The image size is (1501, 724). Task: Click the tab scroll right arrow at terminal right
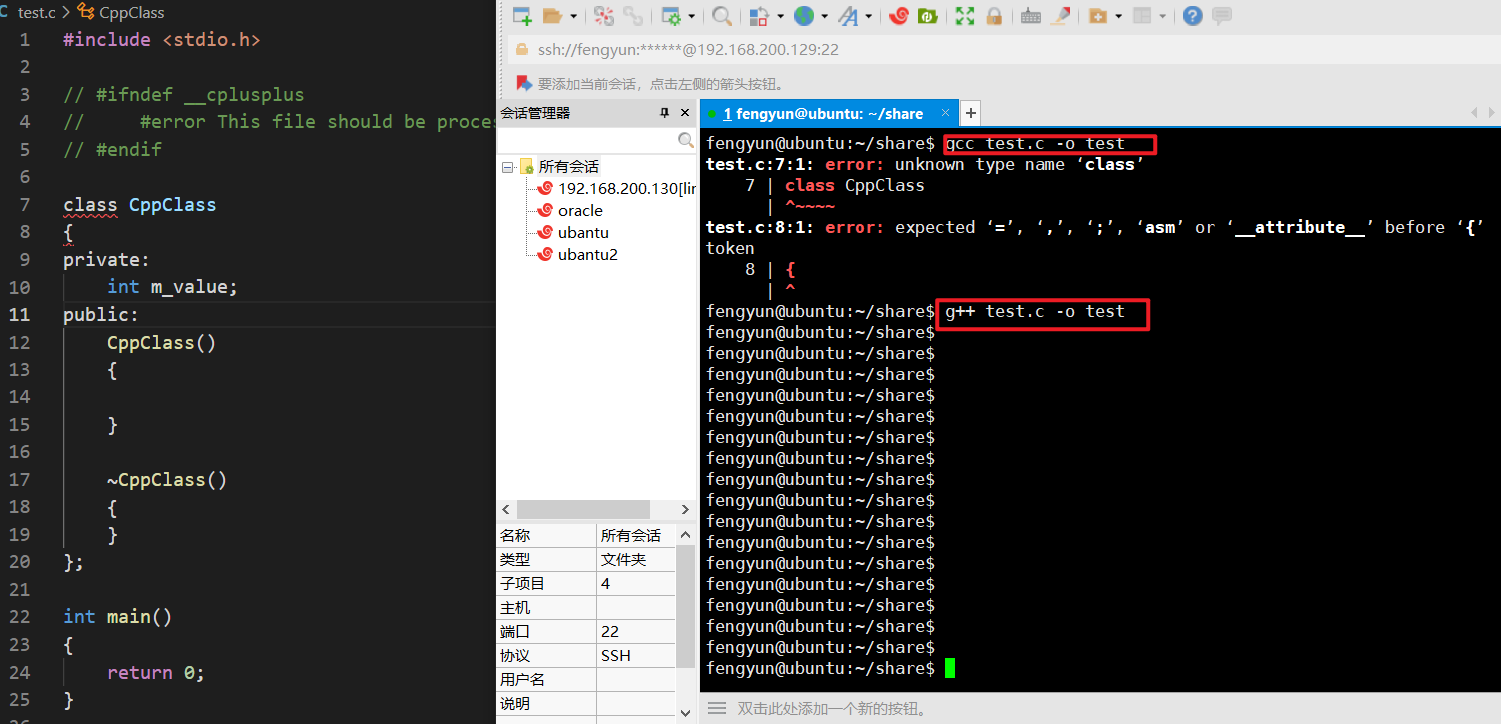[1490, 113]
